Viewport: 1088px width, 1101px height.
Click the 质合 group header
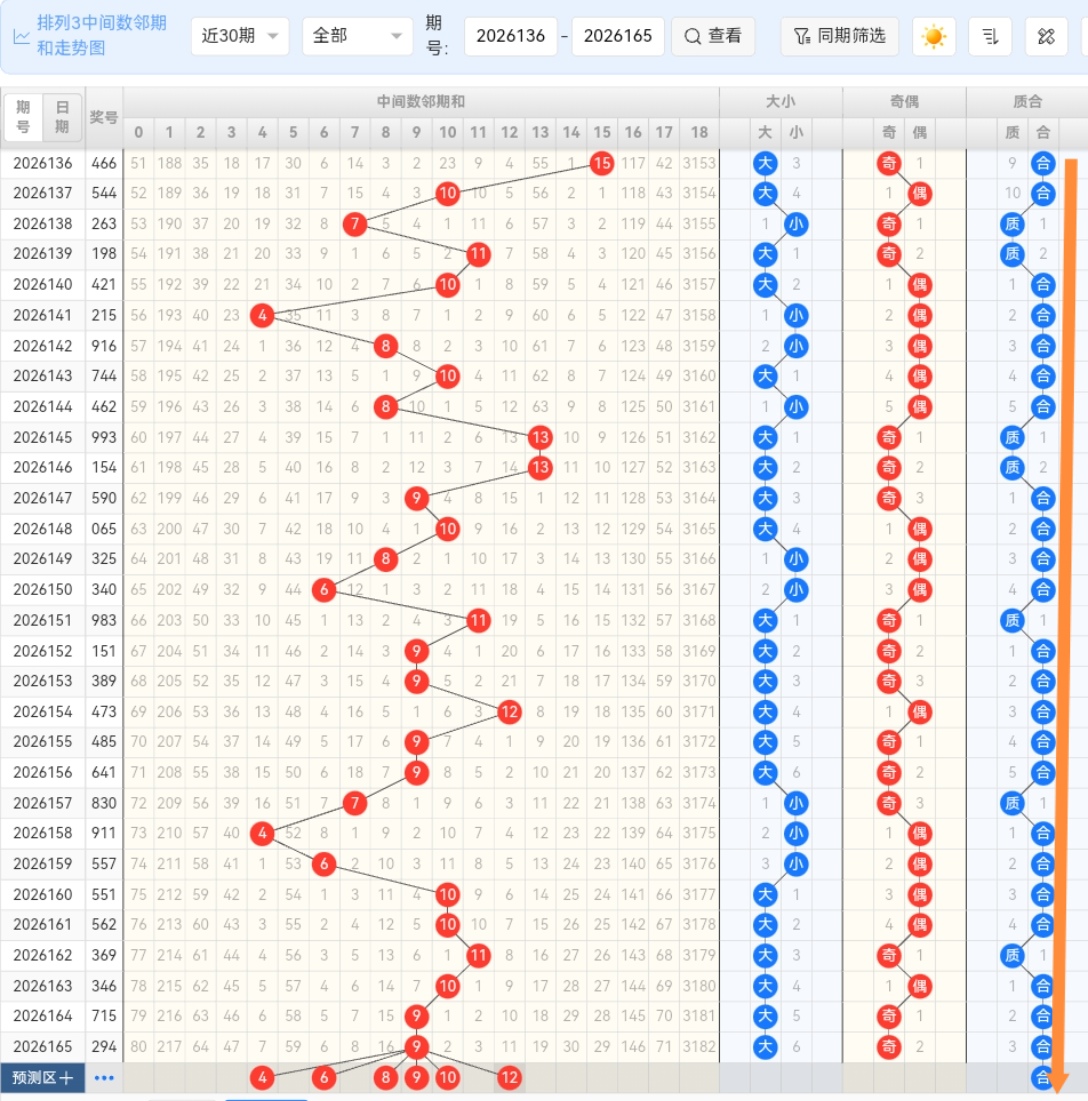tap(1027, 102)
